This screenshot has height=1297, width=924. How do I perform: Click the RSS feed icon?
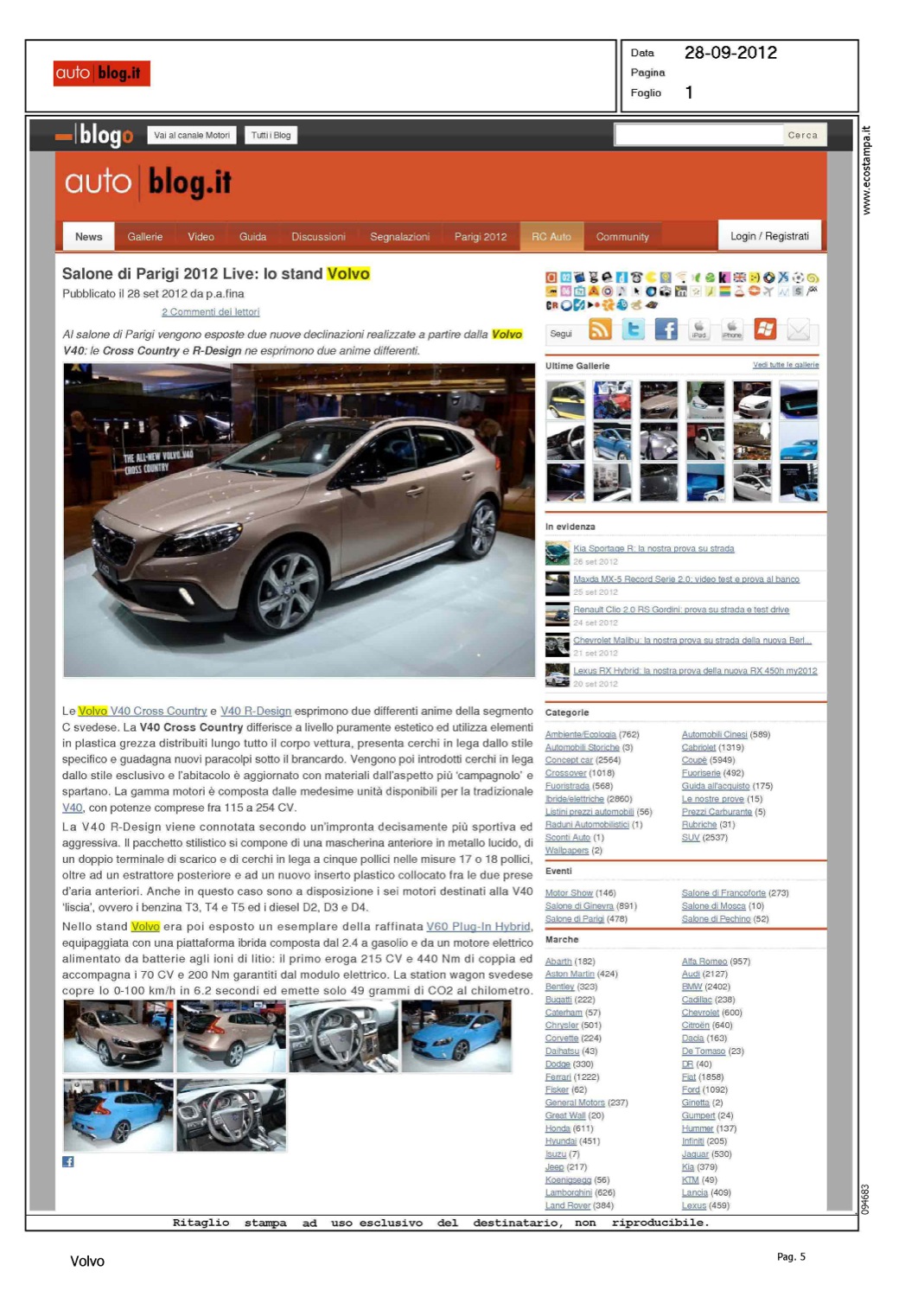[x=600, y=329]
